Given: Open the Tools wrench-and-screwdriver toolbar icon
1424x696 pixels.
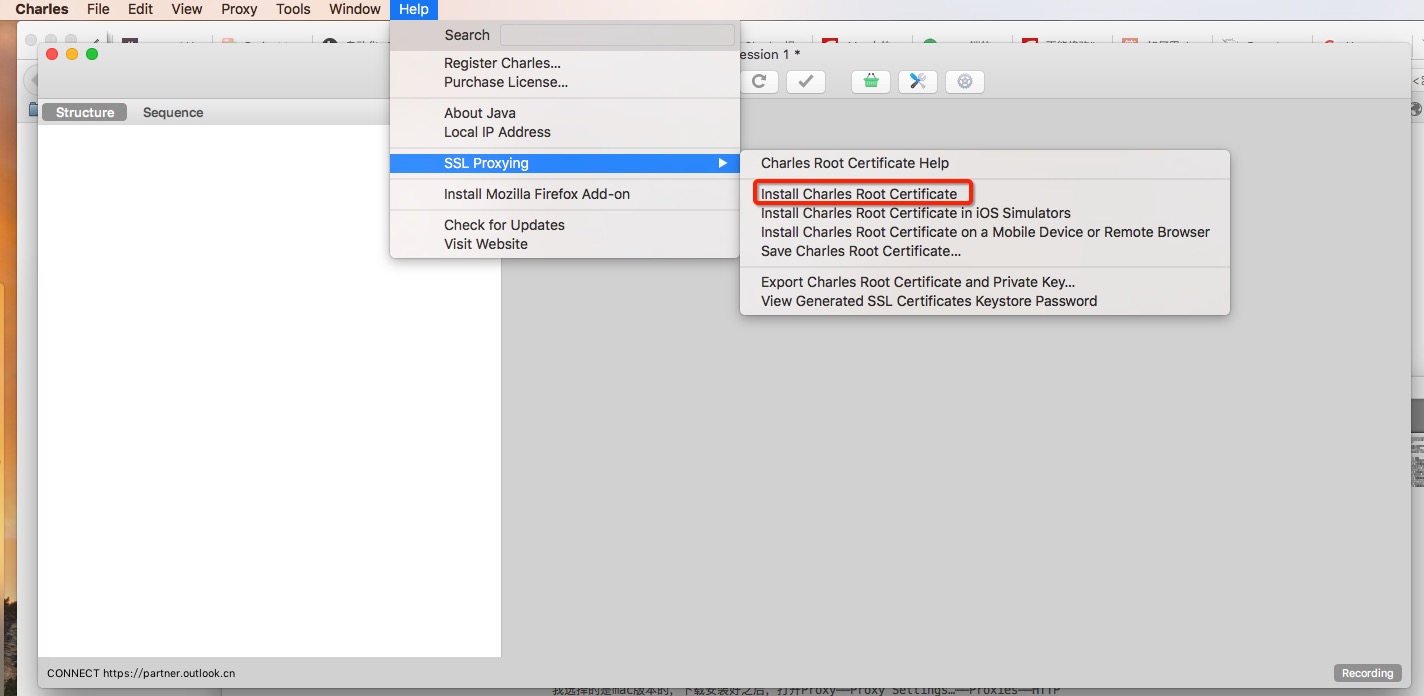Looking at the screenshot, I should coord(918,81).
